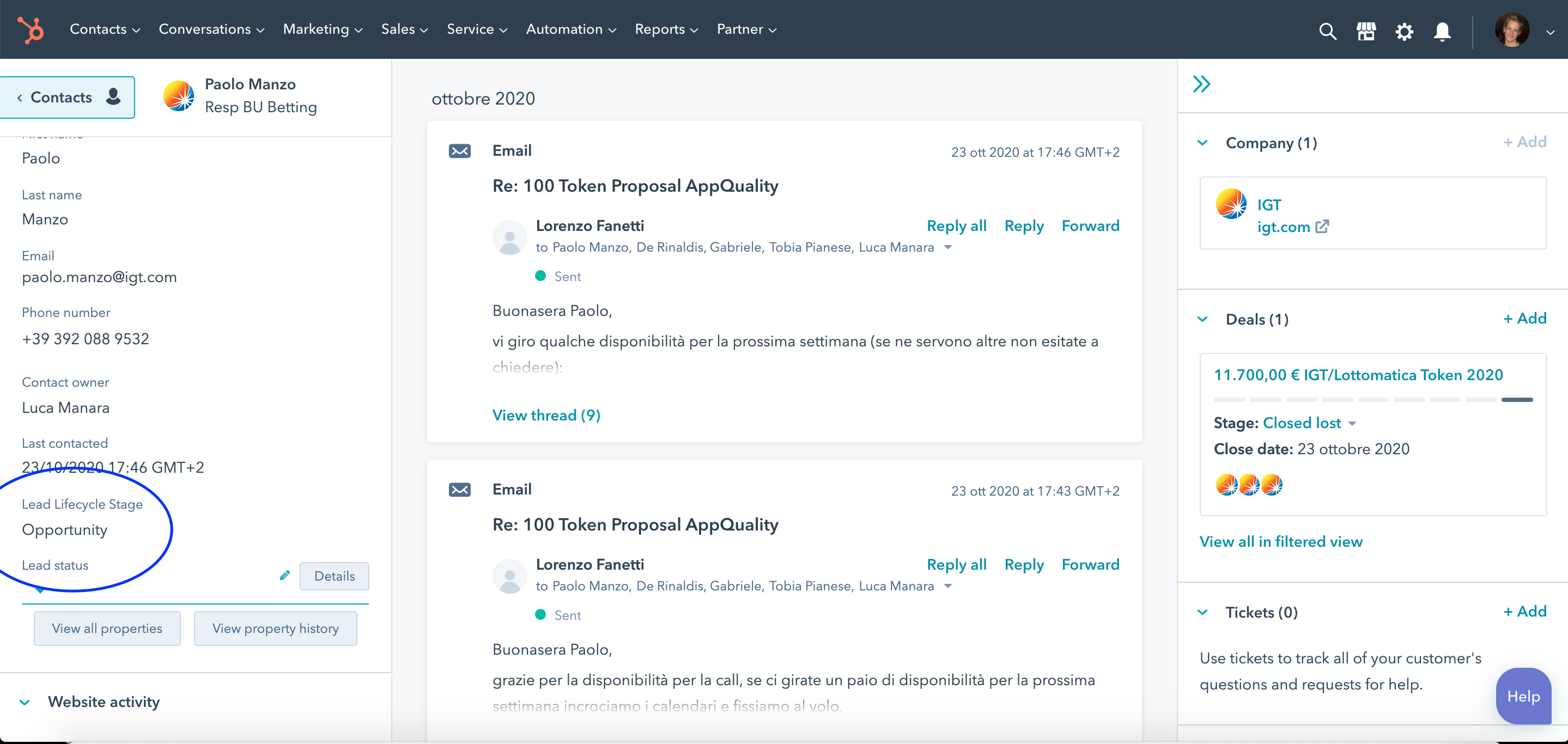The height and width of the screenshot is (744, 1568).
Task: Expand the Website activity section
Action: point(25,702)
